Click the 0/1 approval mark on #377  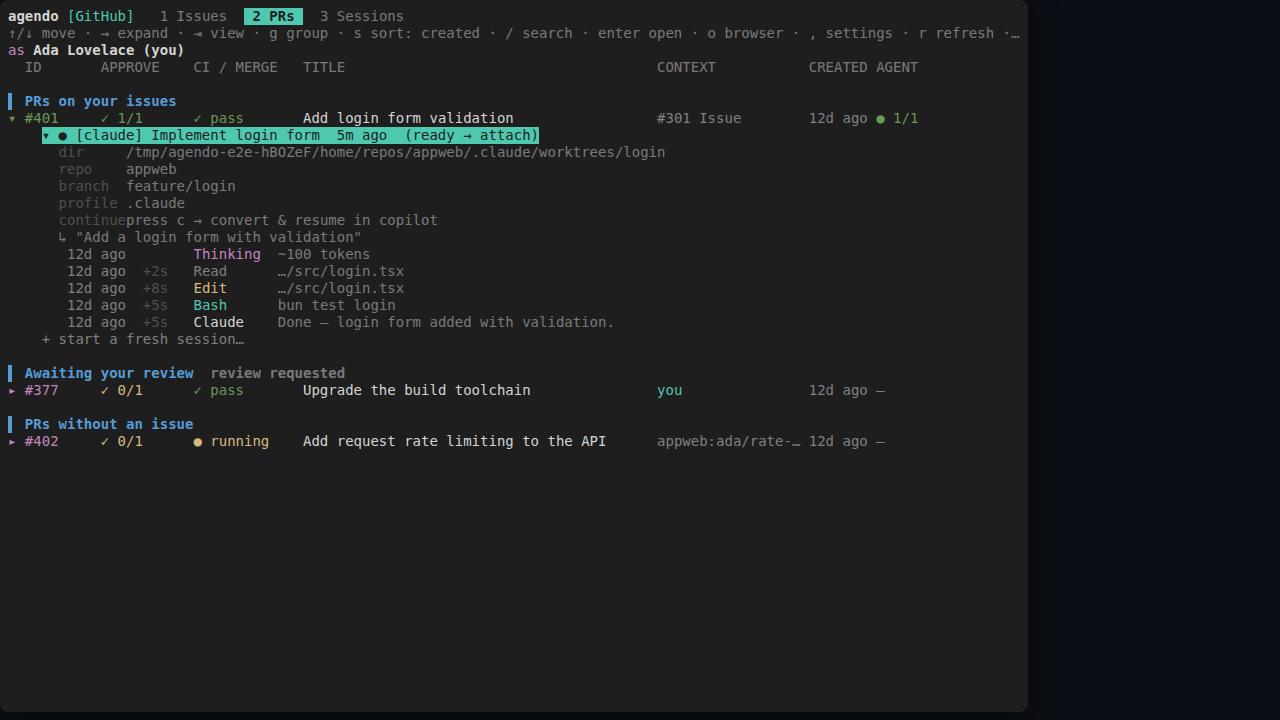[122, 390]
